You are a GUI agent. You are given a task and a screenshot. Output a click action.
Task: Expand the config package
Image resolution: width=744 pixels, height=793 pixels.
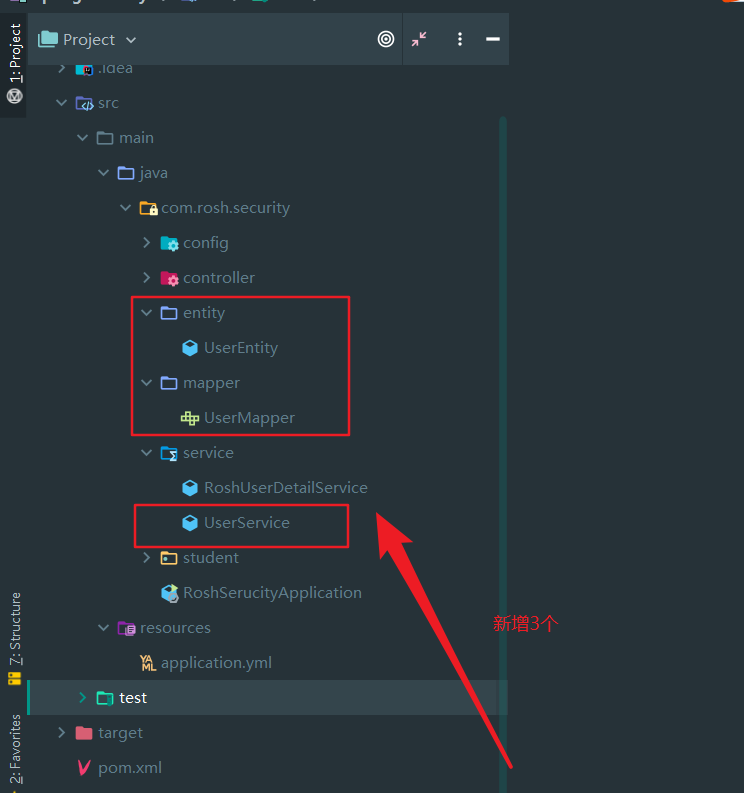pos(147,243)
